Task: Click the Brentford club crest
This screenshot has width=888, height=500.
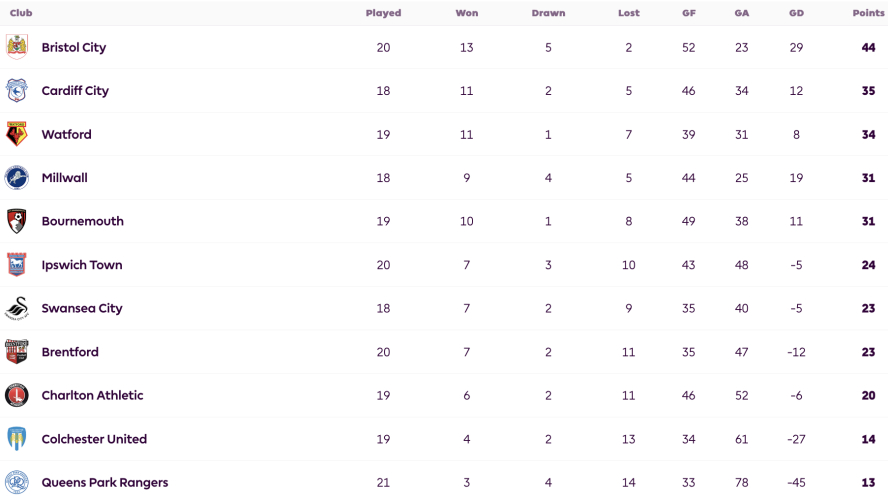Action: point(17,352)
